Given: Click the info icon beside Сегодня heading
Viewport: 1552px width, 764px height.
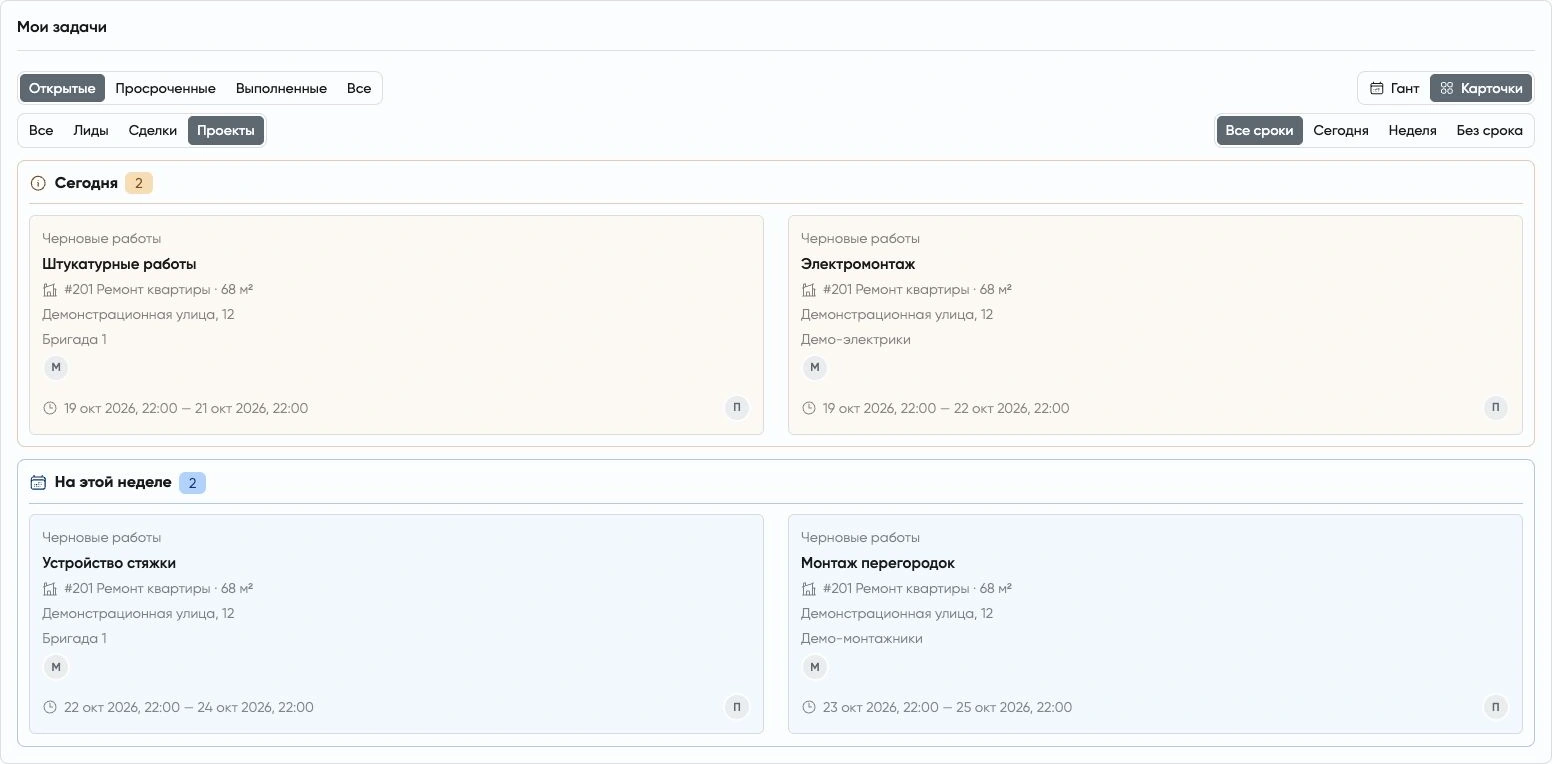Looking at the screenshot, I should click(38, 183).
